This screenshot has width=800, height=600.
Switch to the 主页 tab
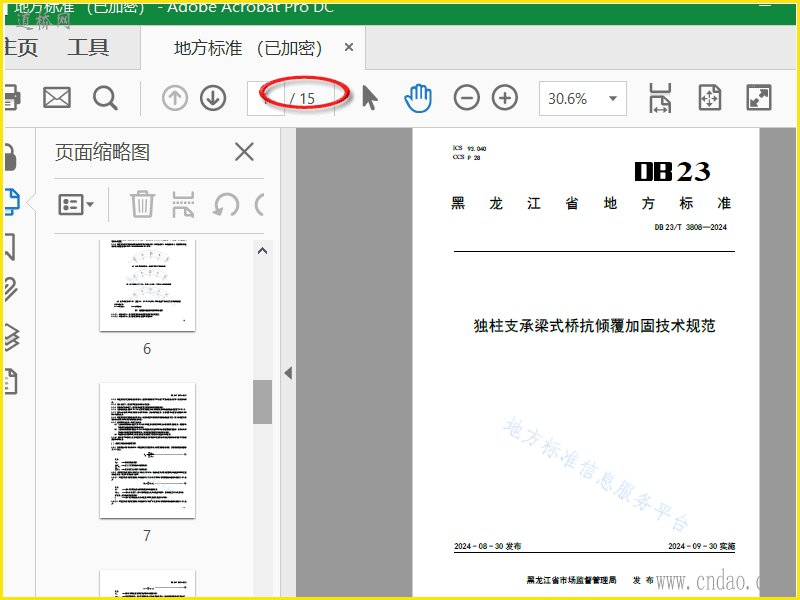tap(21, 47)
